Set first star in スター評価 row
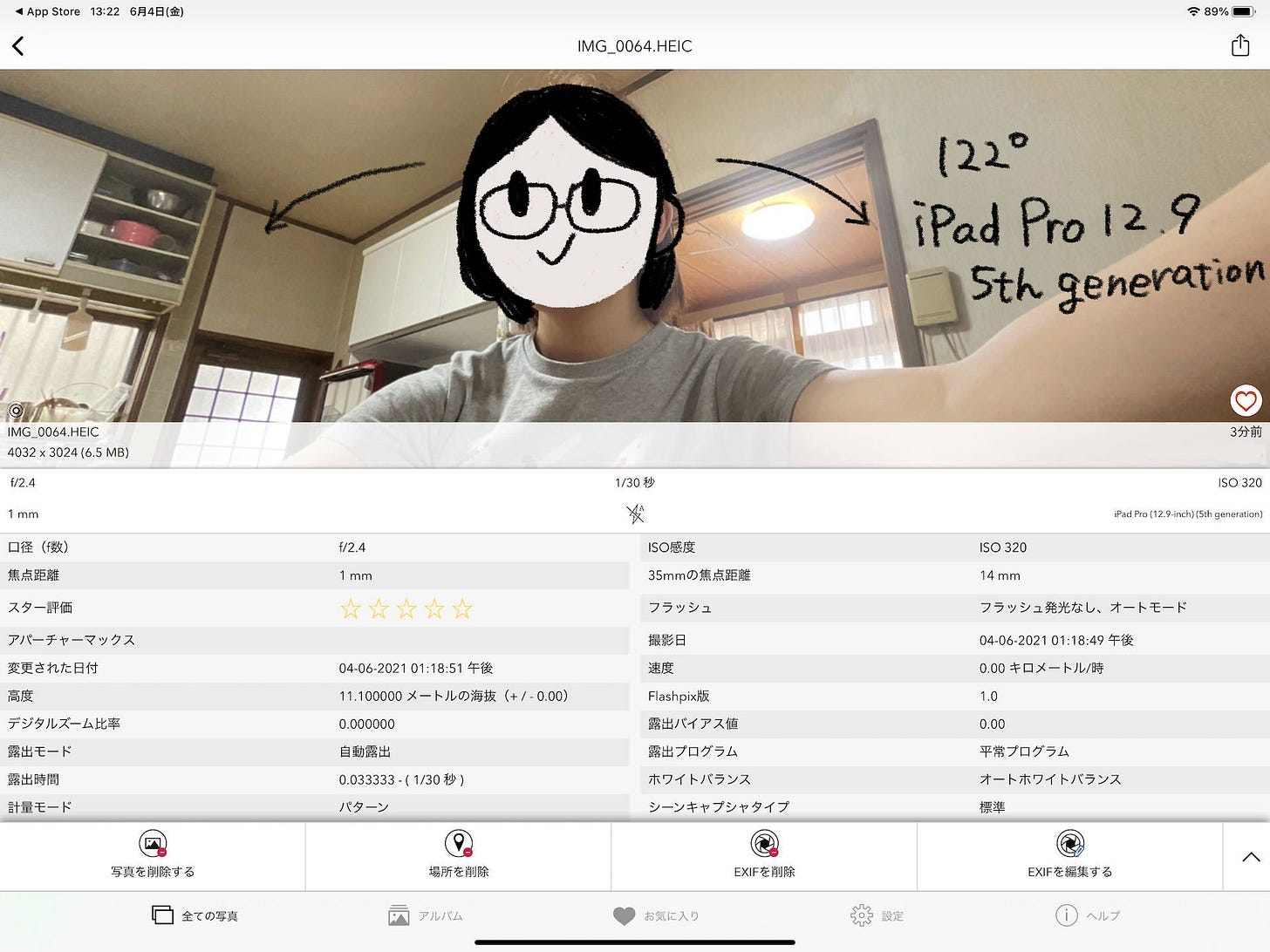 351,609
